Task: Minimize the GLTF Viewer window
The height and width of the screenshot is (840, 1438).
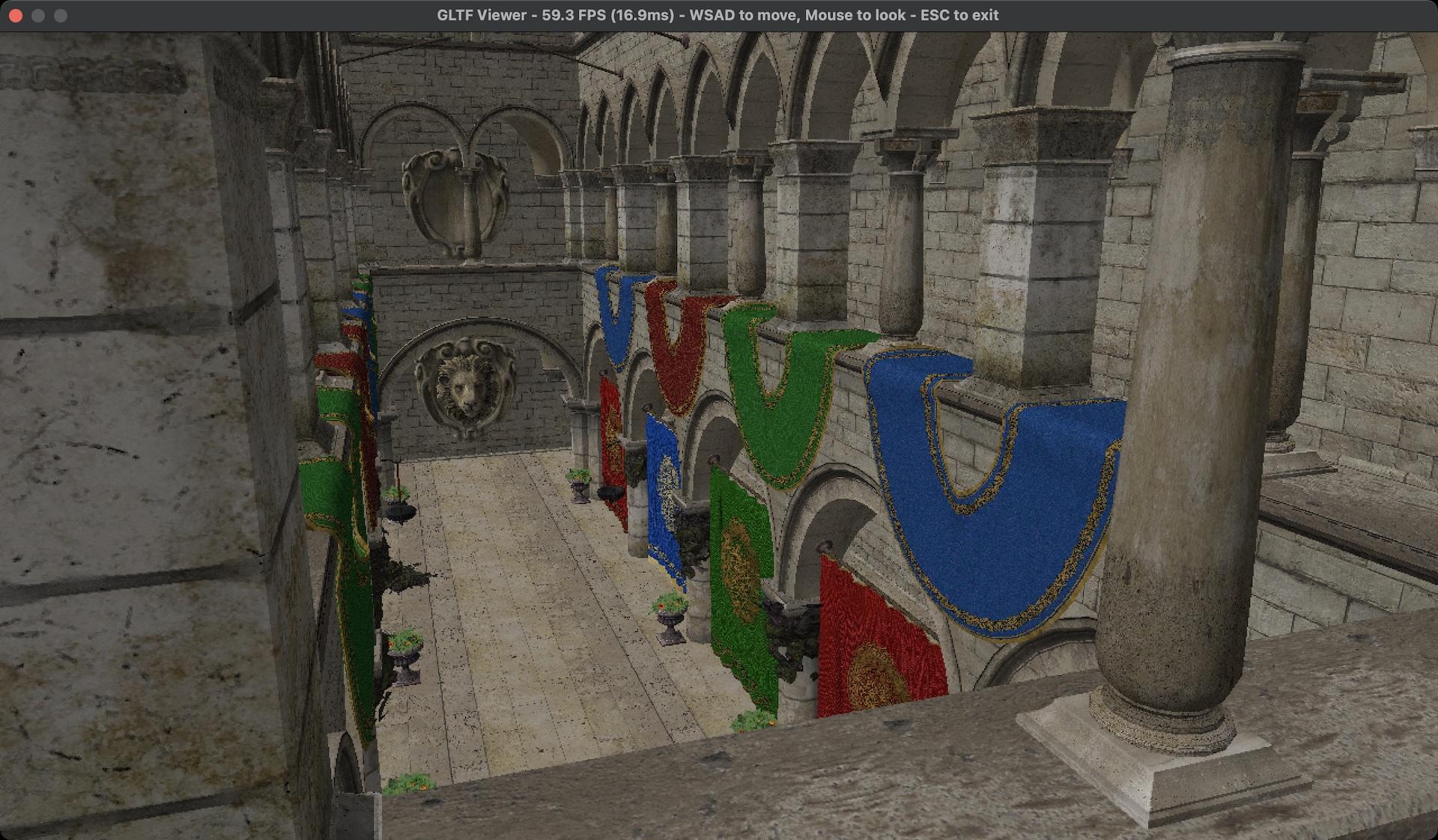Action: pos(38,15)
